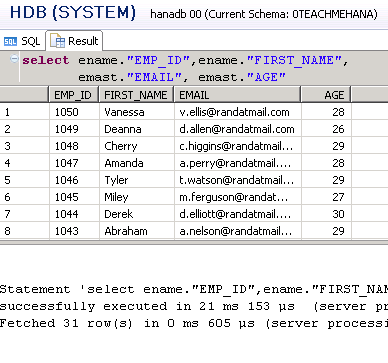Select the t.watson email cell
The image size is (388, 363).
coord(238,180)
